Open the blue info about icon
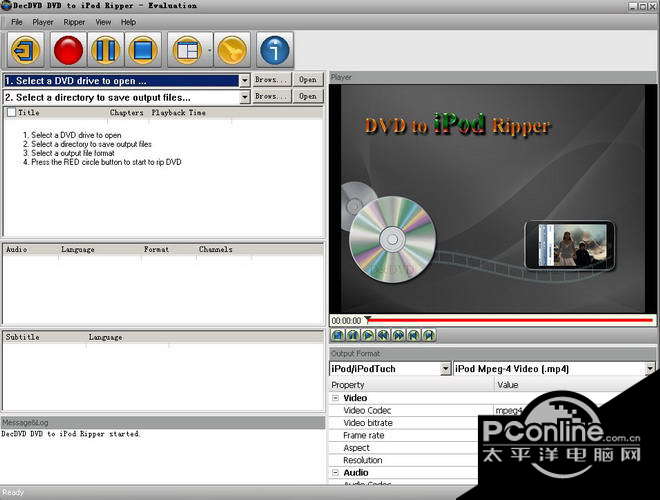The height and width of the screenshot is (500, 660). tap(275, 50)
